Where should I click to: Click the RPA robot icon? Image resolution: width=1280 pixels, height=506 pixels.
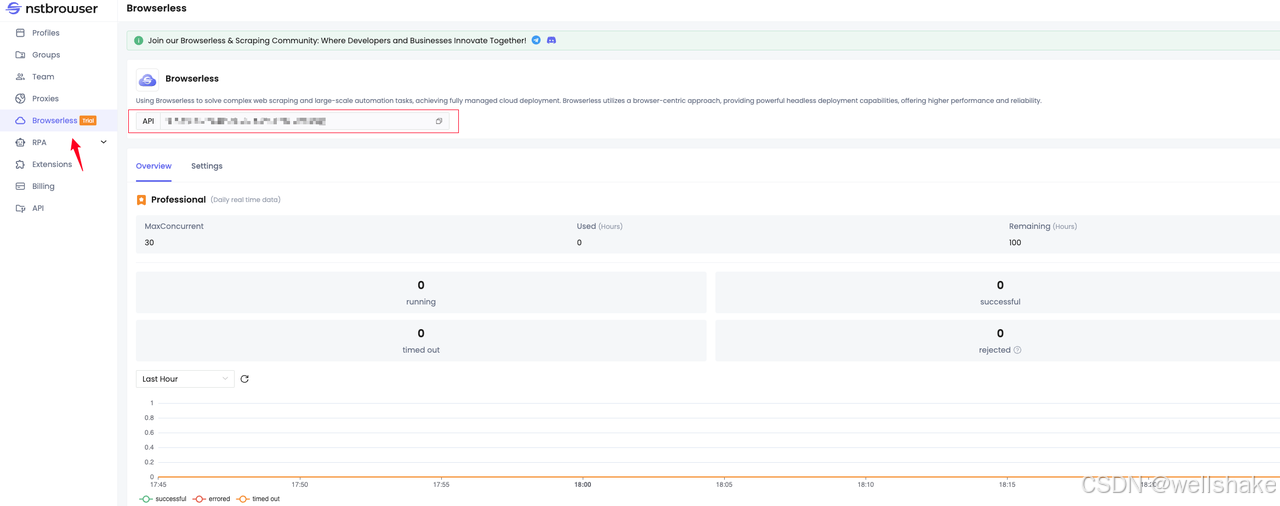(20, 143)
